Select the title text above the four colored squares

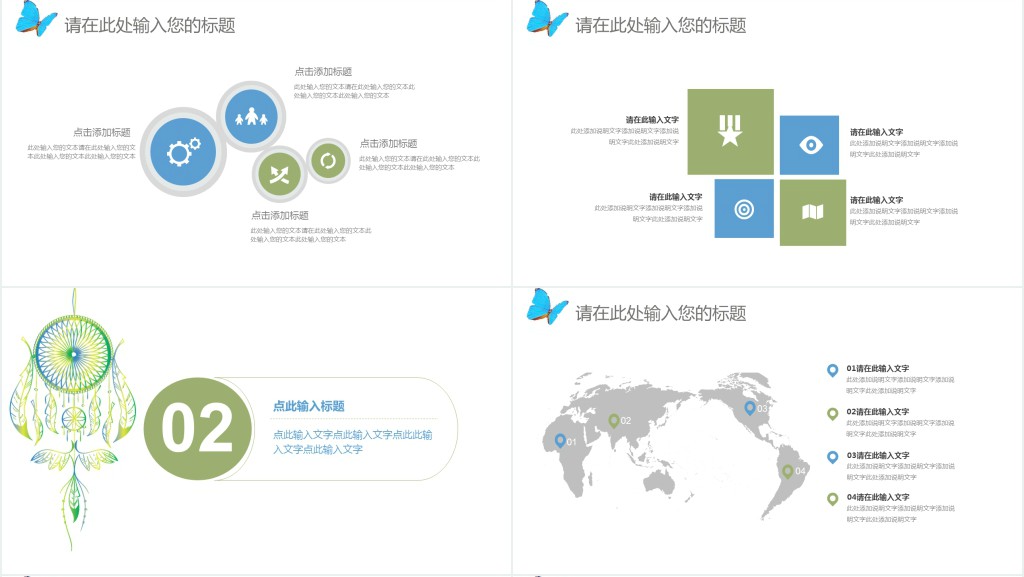tap(661, 25)
